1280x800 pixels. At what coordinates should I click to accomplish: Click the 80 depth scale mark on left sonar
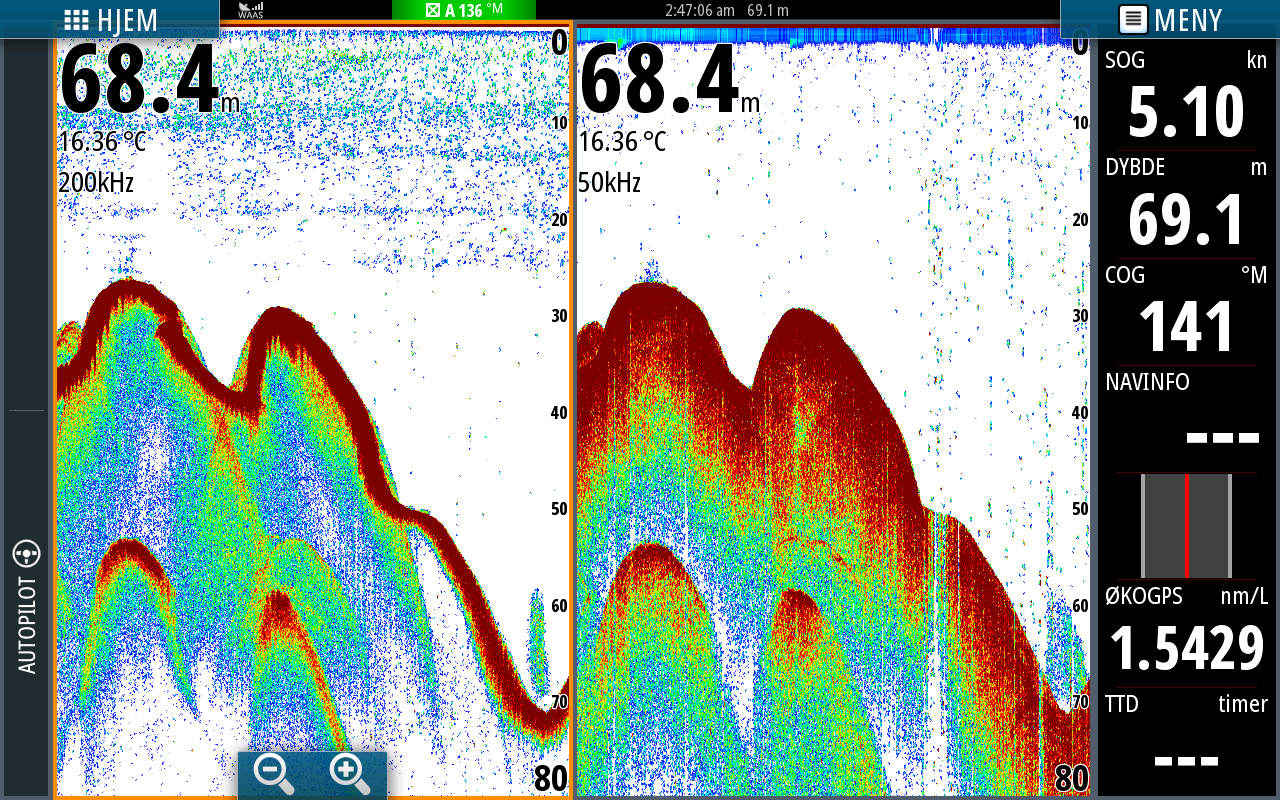point(551,778)
